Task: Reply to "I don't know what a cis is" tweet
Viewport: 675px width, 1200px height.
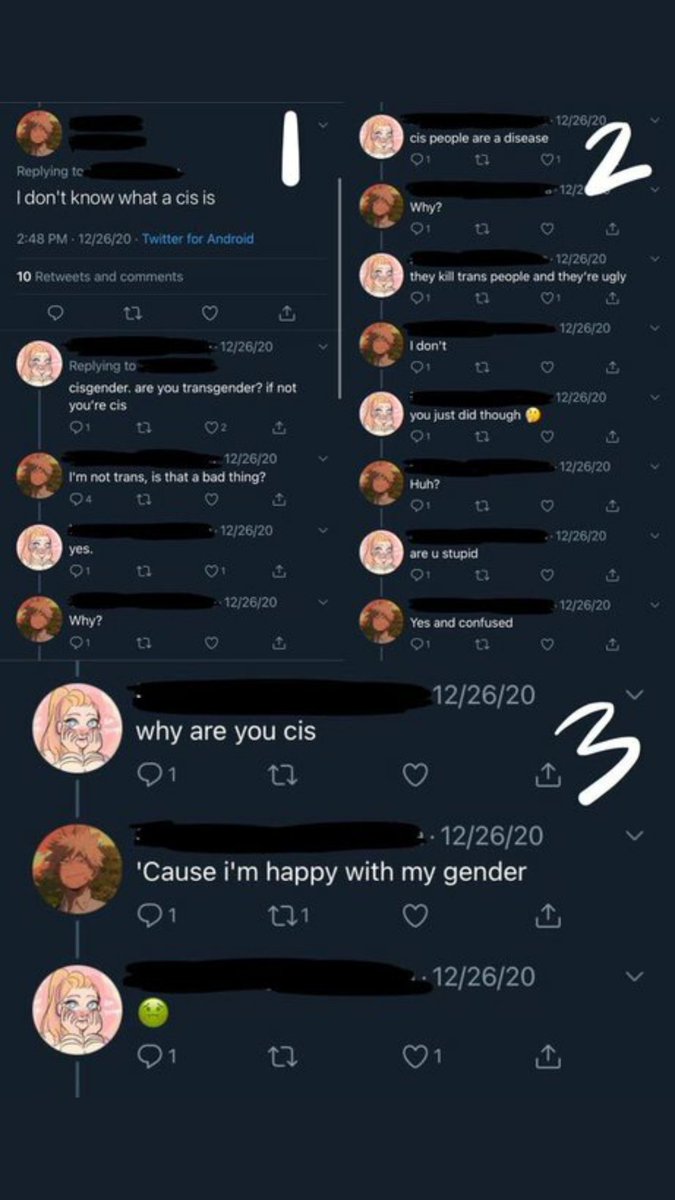Action: [56, 313]
